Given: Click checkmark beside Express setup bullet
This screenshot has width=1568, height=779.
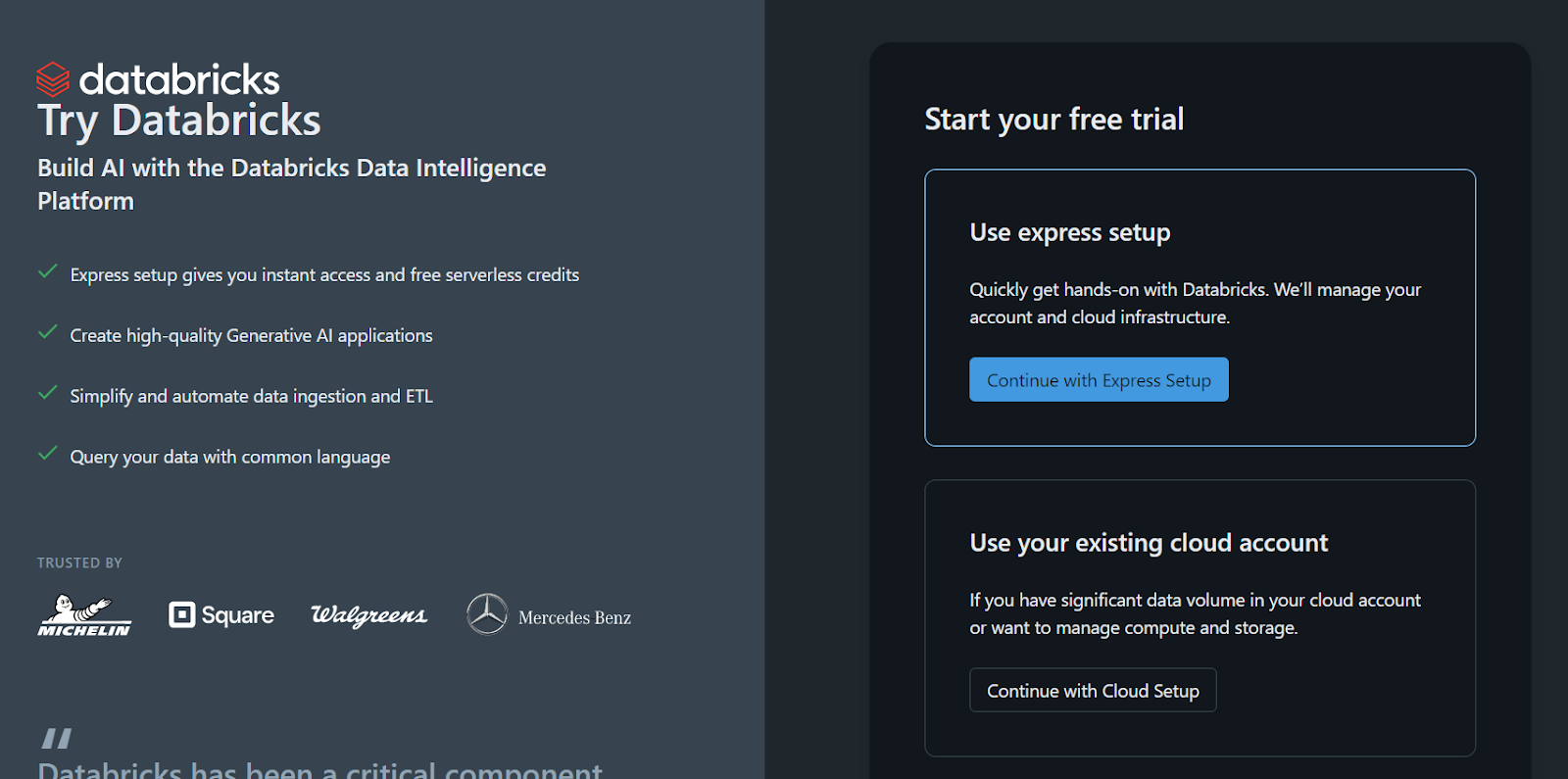Looking at the screenshot, I should coord(47,272).
